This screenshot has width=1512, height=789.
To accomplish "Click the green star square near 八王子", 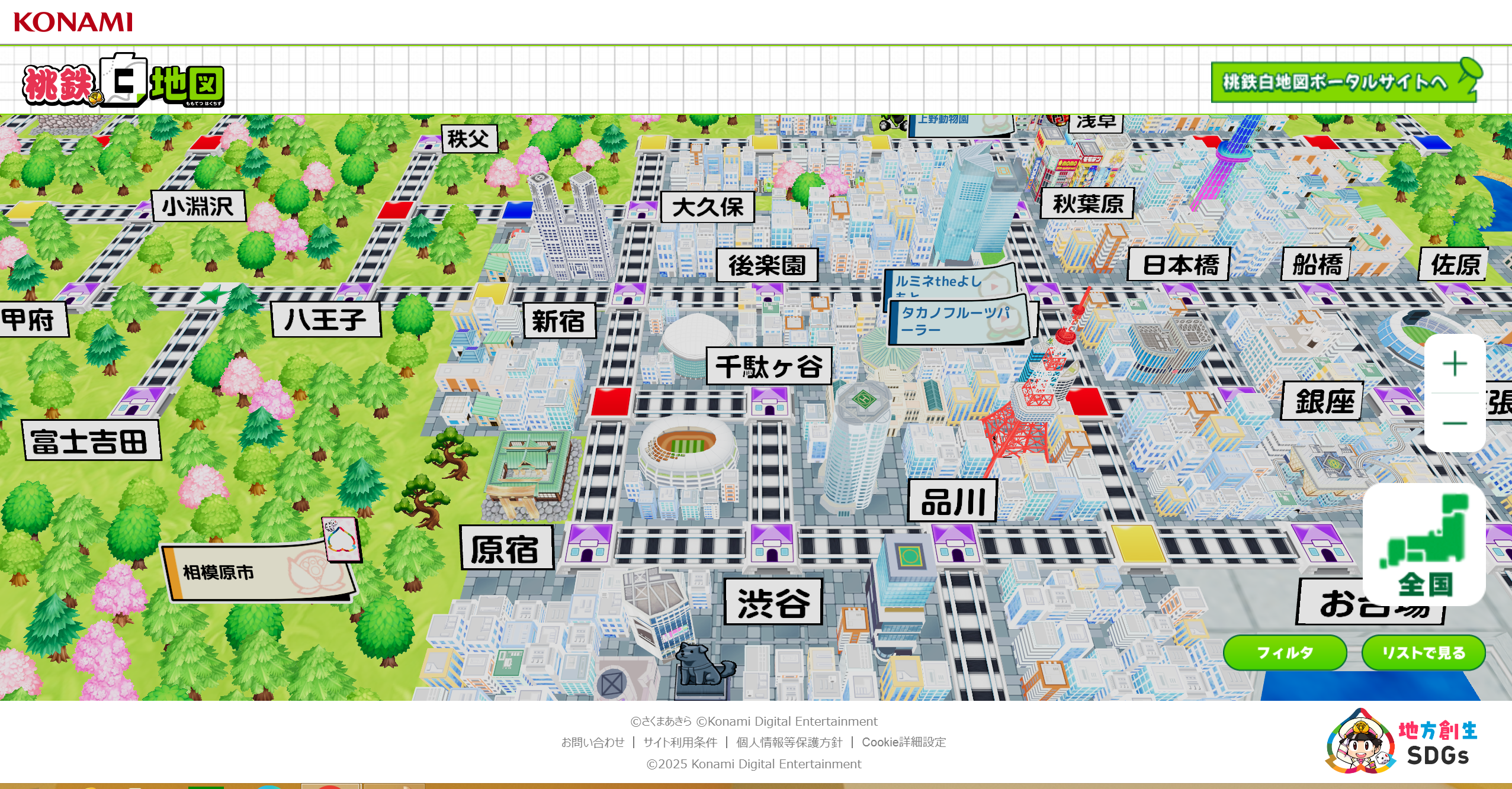I will tap(213, 294).
